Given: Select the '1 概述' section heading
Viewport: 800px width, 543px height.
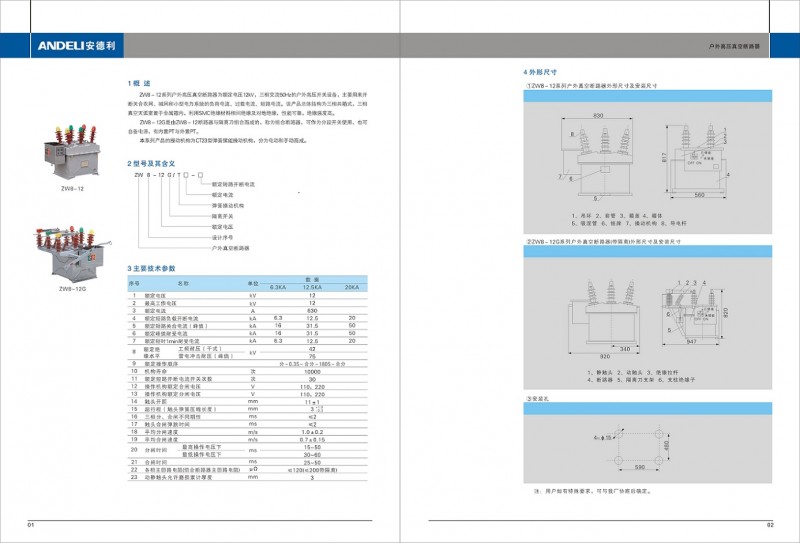Looking at the screenshot, I should click(138, 82).
